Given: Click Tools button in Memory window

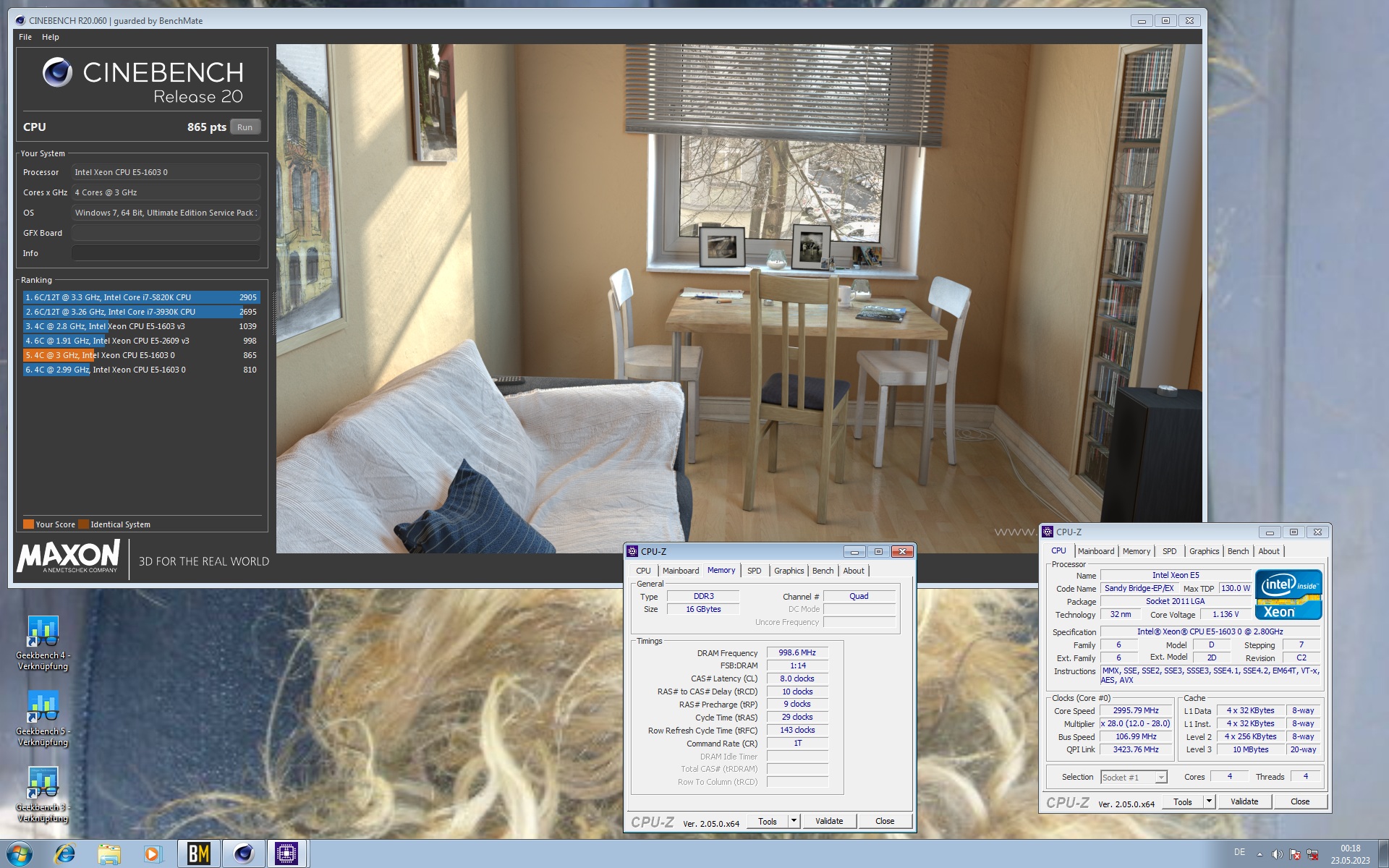Looking at the screenshot, I should (768, 821).
